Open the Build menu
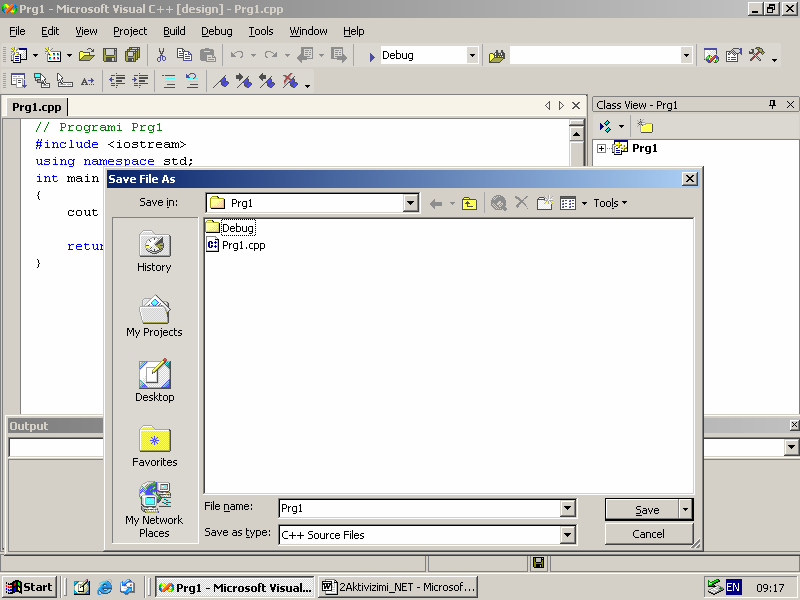Screen dimensions: 800x600 (174, 31)
